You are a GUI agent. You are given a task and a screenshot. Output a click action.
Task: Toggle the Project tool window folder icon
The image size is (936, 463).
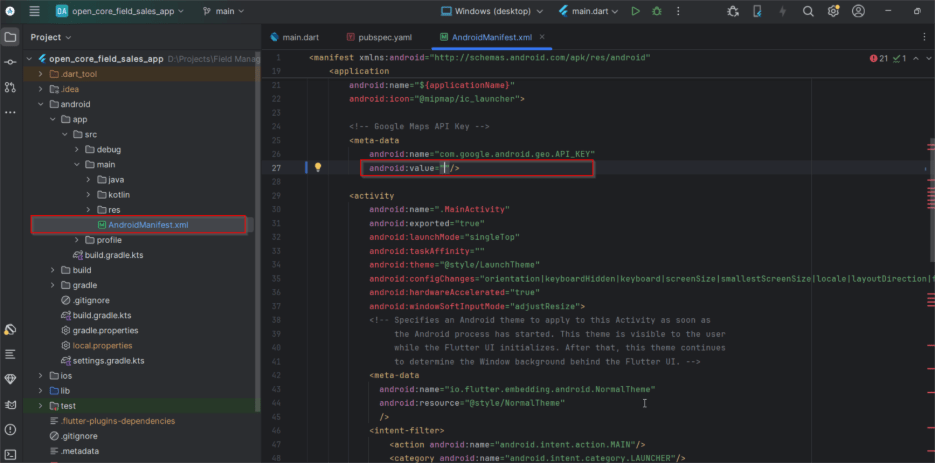pyautogui.click(x=10, y=37)
